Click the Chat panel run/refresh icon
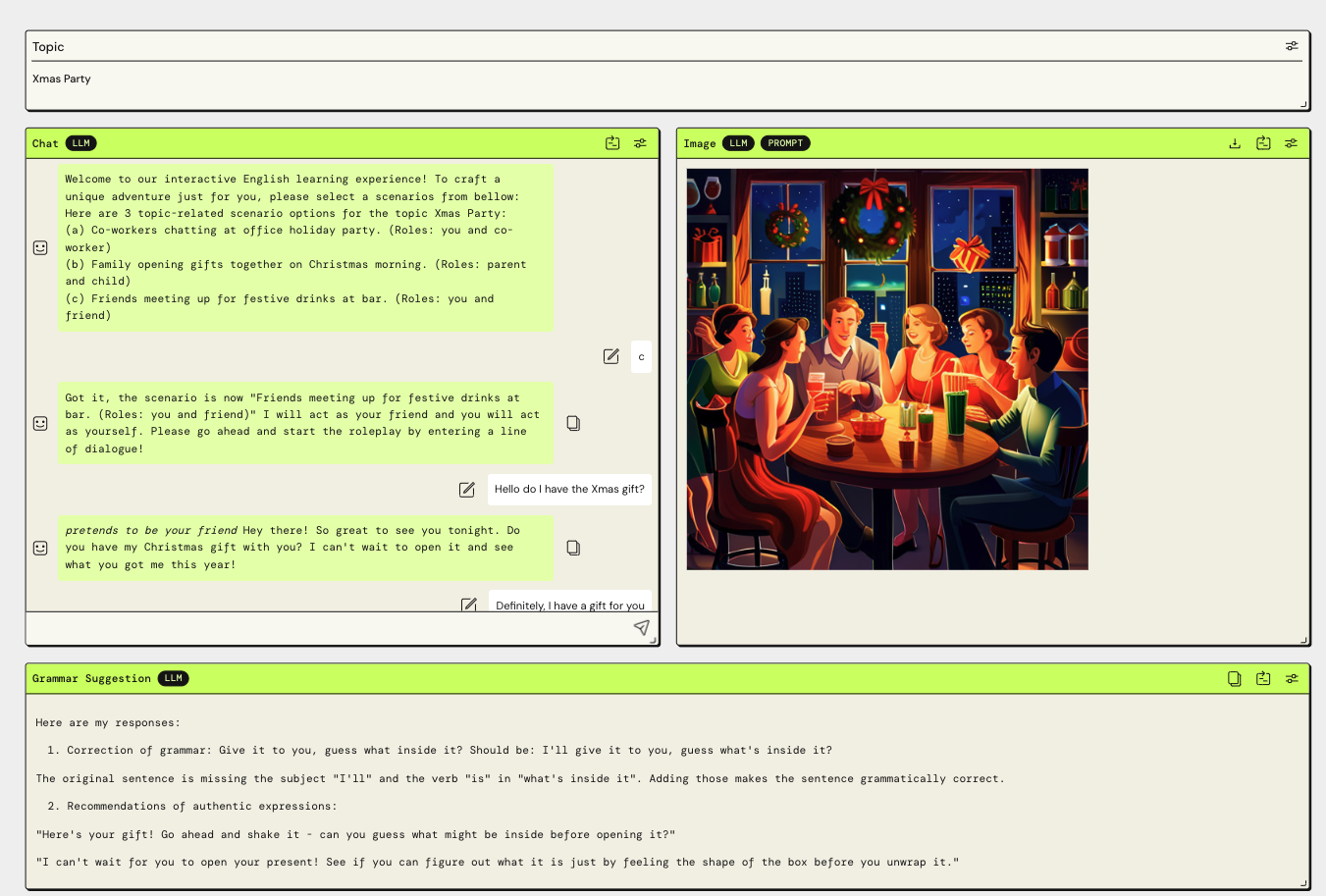1326x896 pixels. 612,143
